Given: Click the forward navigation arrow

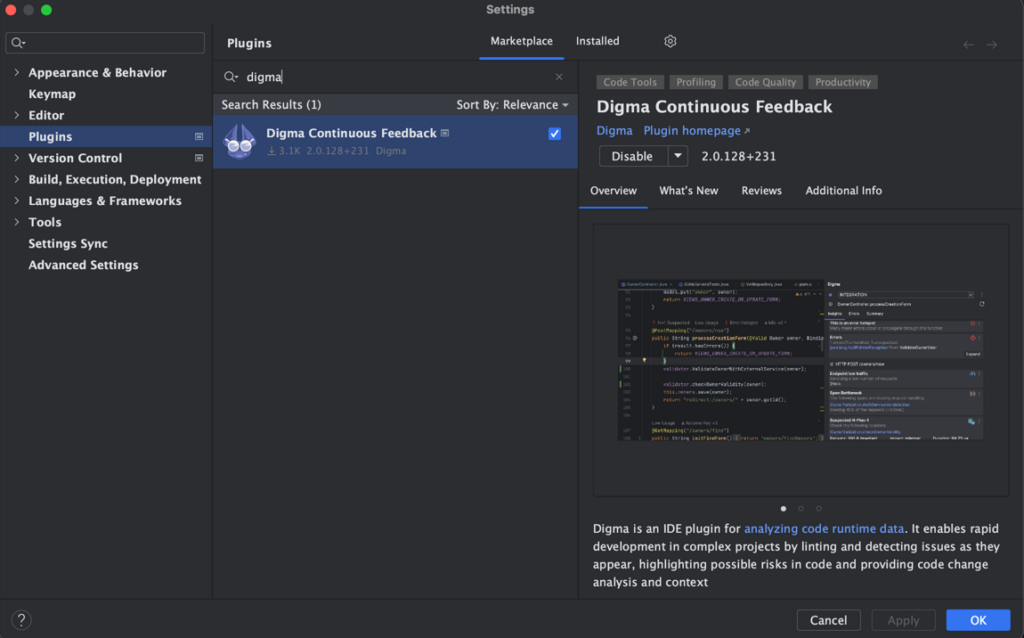Looking at the screenshot, I should 992,44.
